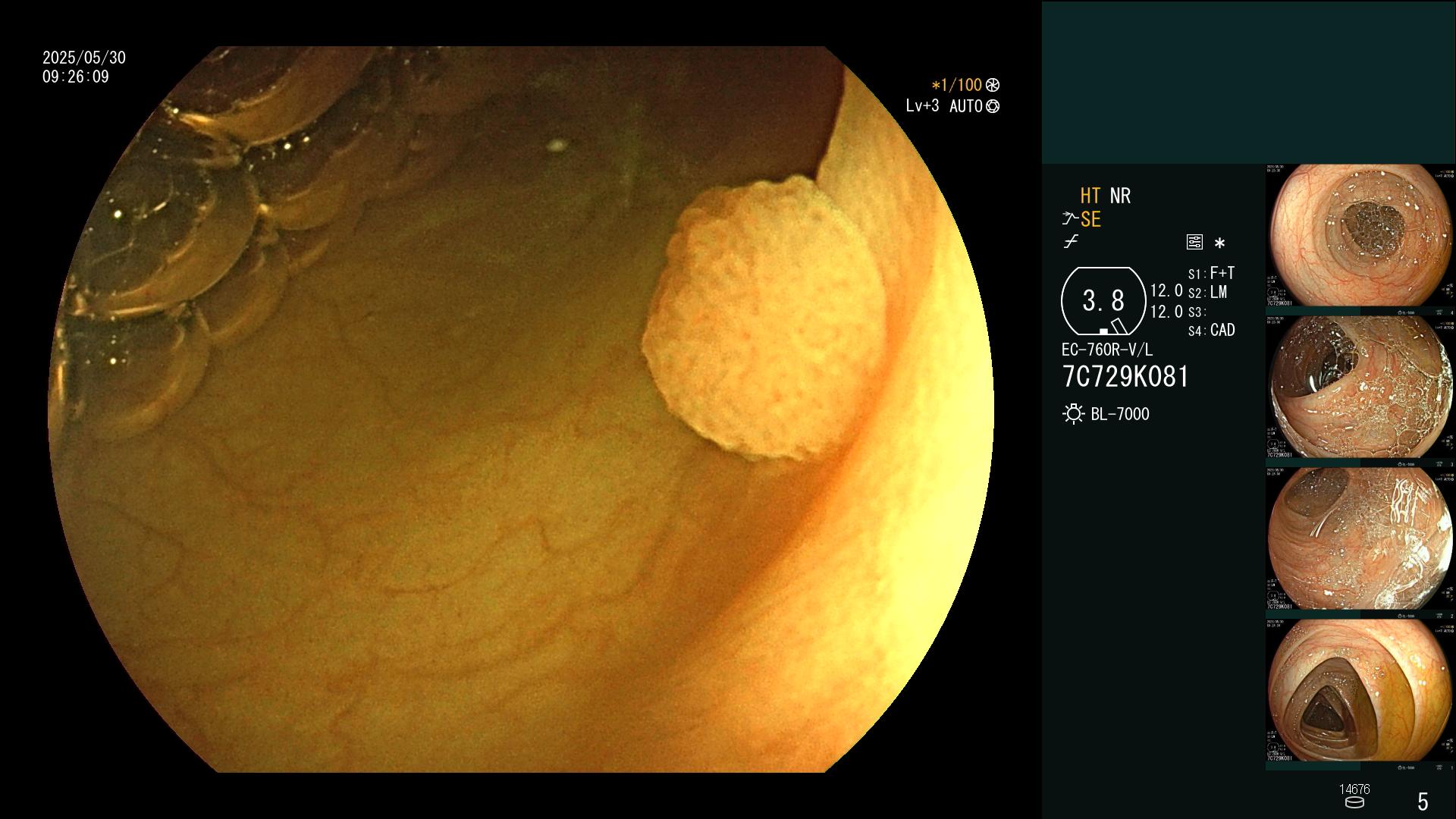This screenshot has height=819, width=1456.
Task: Click the asterisk indicator next to settings icon
Action: (1219, 243)
